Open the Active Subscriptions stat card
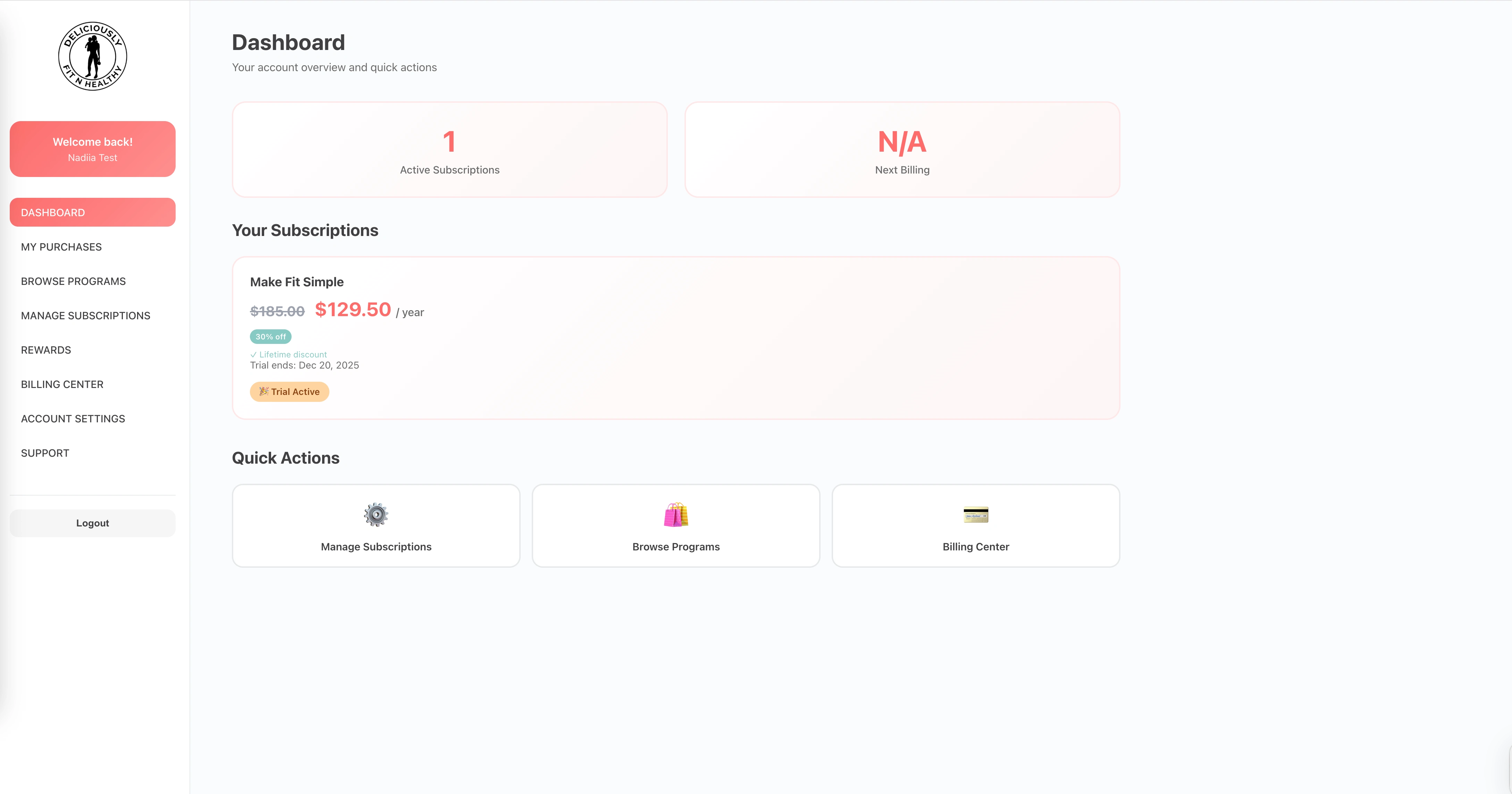Screen dimensions: 1512x794 (x=450, y=150)
